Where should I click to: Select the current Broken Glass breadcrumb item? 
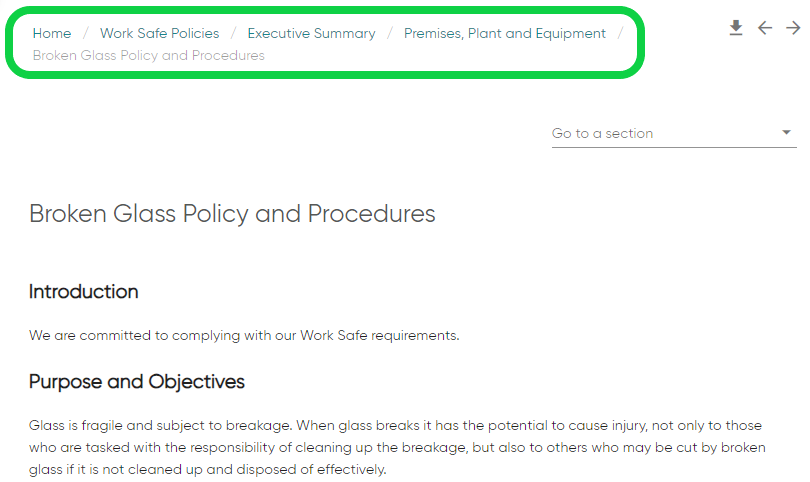point(149,55)
